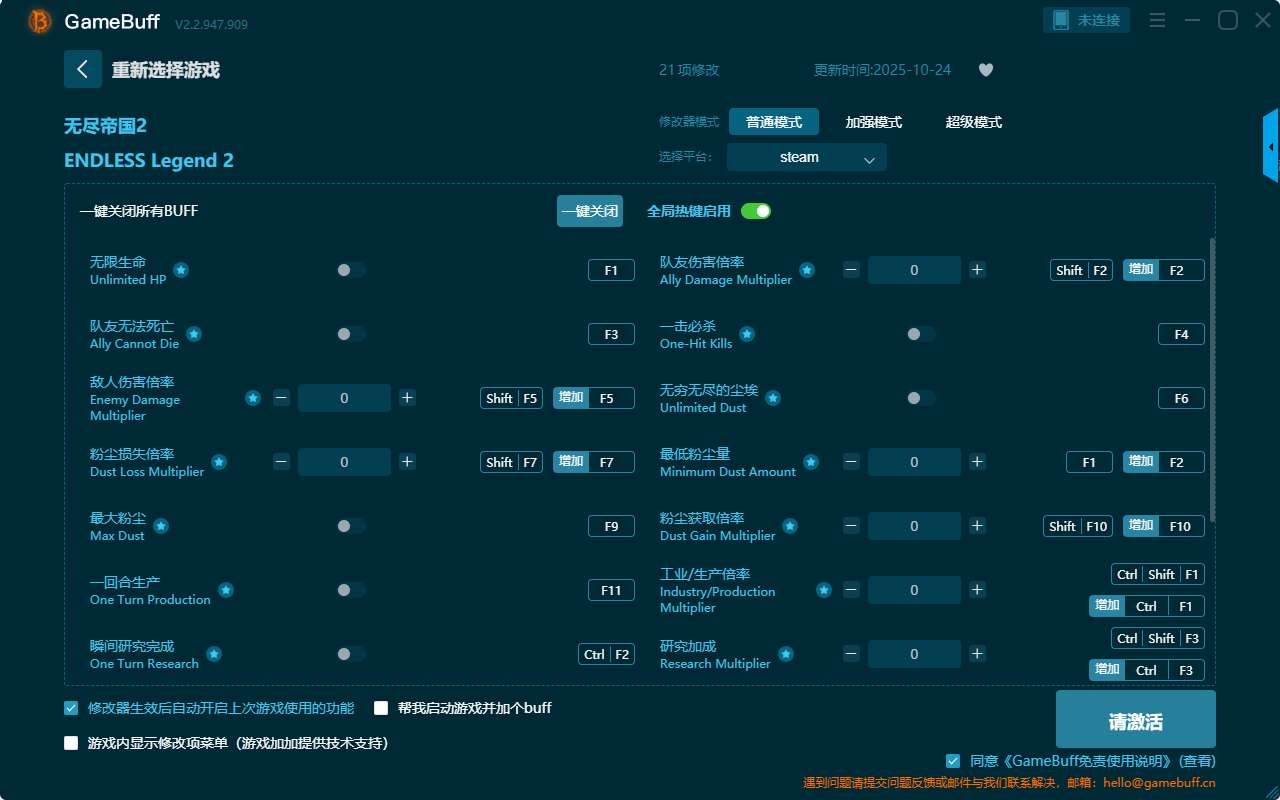Click the star icon beside Max Dust
This screenshot has width=1280, height=800.
(x=161, y=526)
